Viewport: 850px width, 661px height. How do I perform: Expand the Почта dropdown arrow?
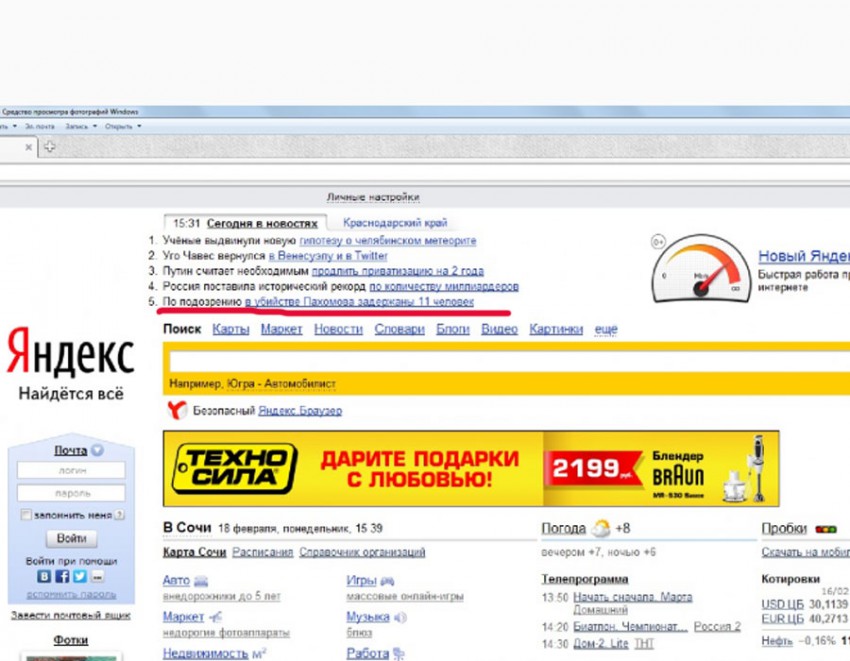coord(97,450)
